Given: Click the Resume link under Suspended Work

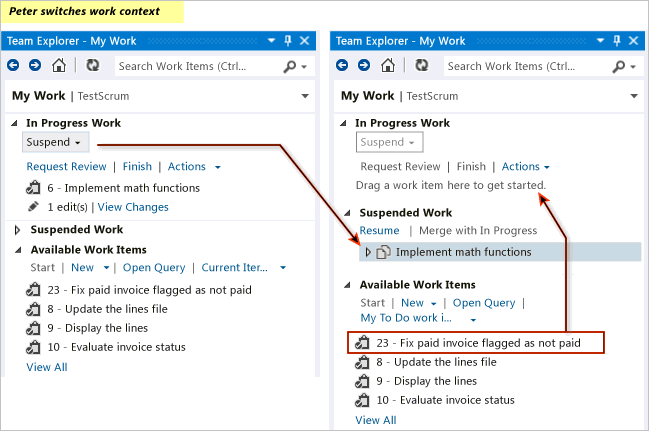Looking at the screenshot, I should click(x=379, y=231).
